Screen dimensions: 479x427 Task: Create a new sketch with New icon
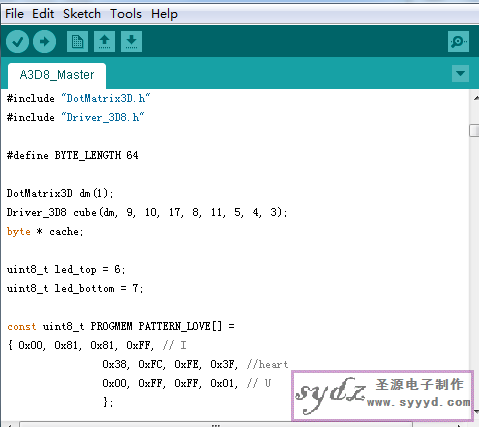[x=77, y=42]
